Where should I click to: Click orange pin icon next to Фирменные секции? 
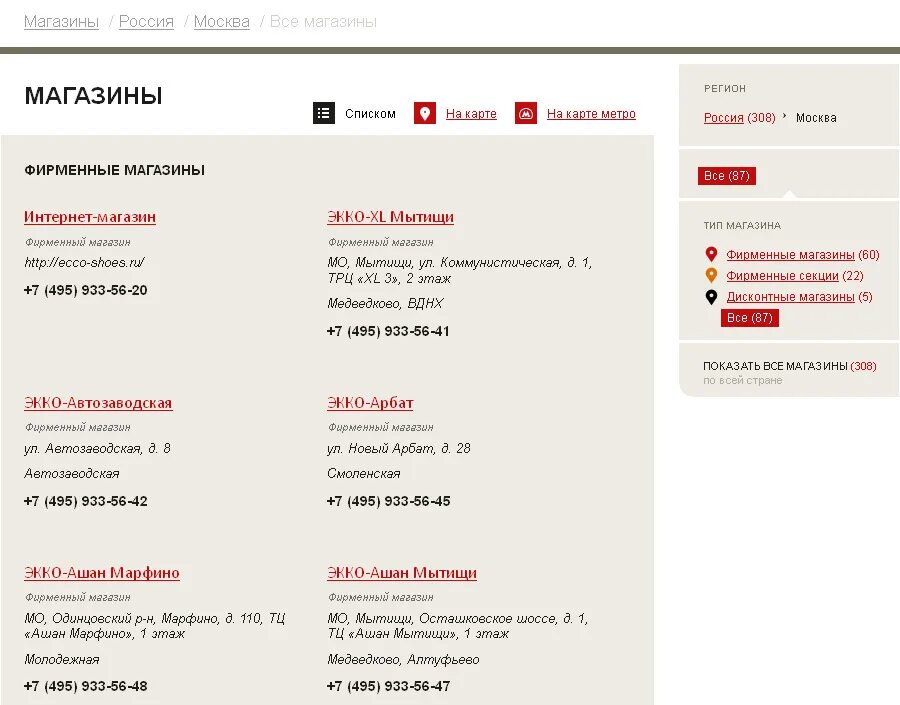(x=711, y=276)
